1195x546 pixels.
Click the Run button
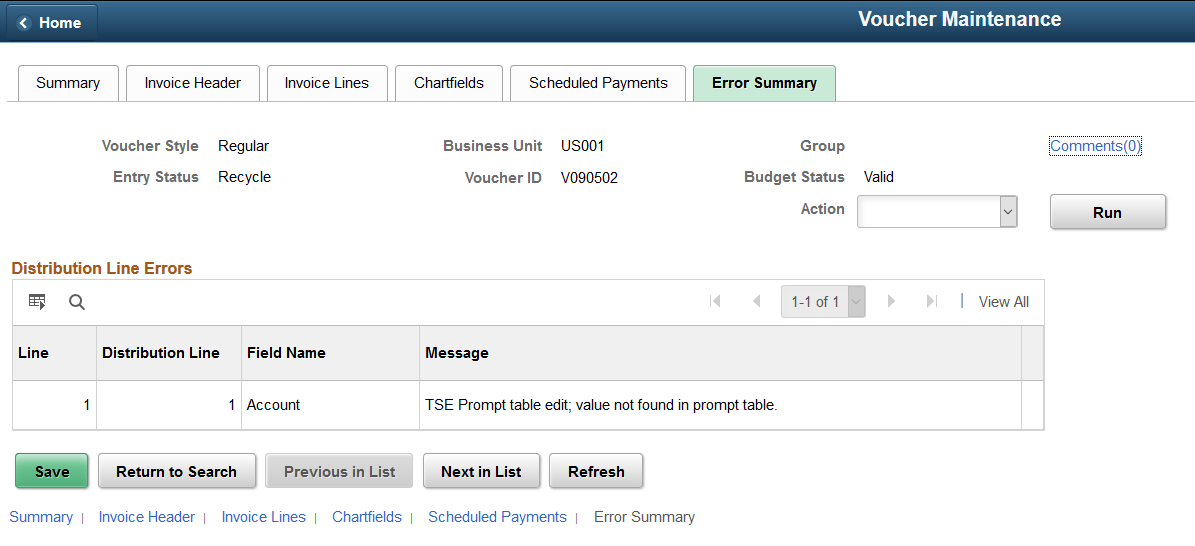(x=1107, y=212)
